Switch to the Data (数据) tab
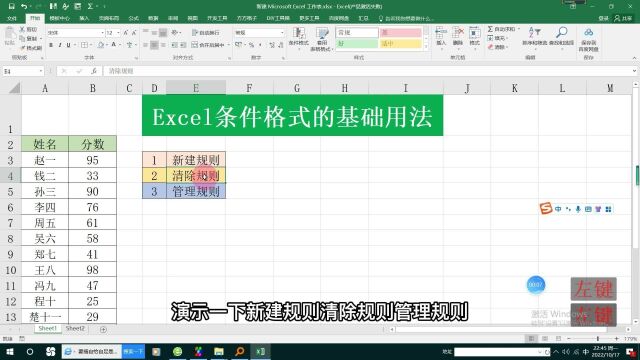Screen dimensions: 640x360 click(x=153, y=18)
